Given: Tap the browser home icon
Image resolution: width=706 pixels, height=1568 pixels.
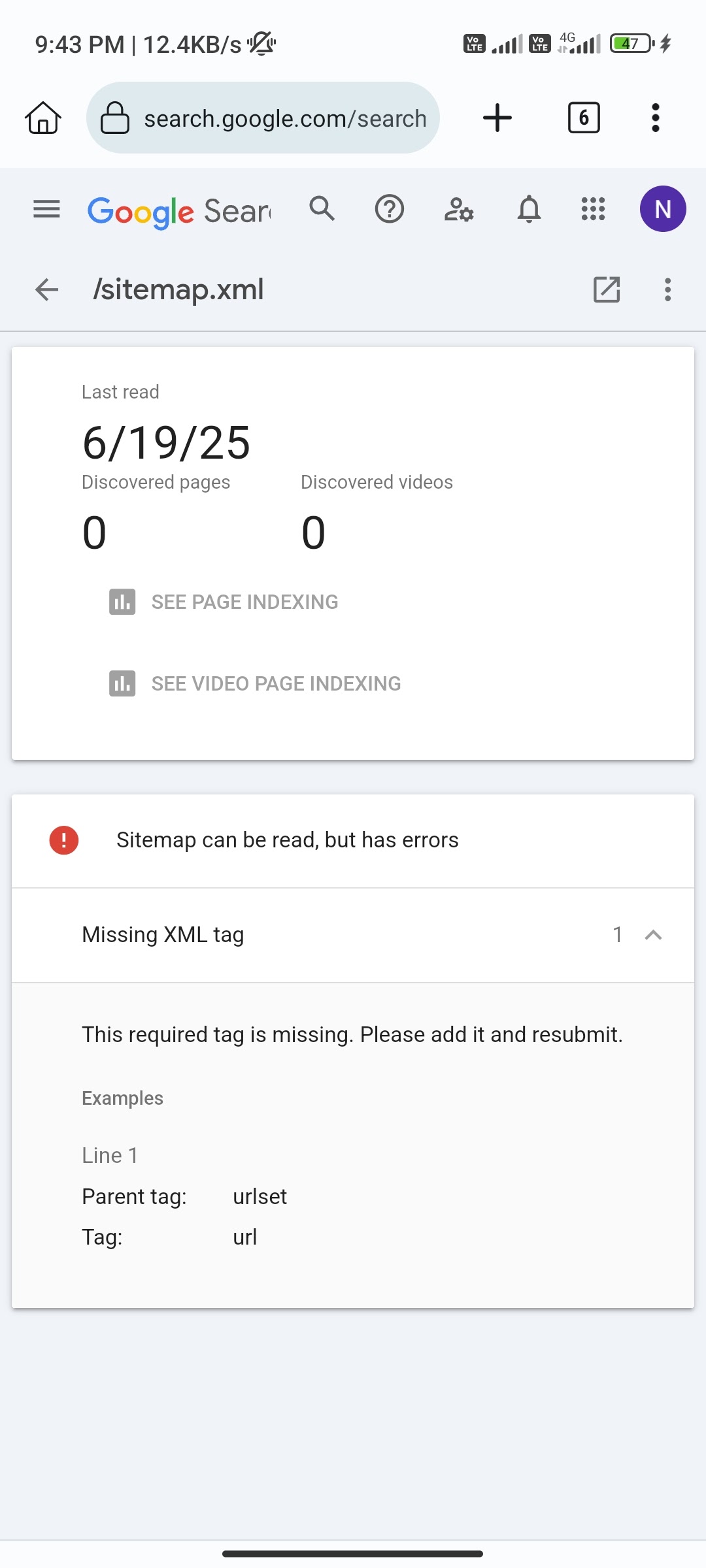Looking at the screenshot, I should tap(43, 118).
